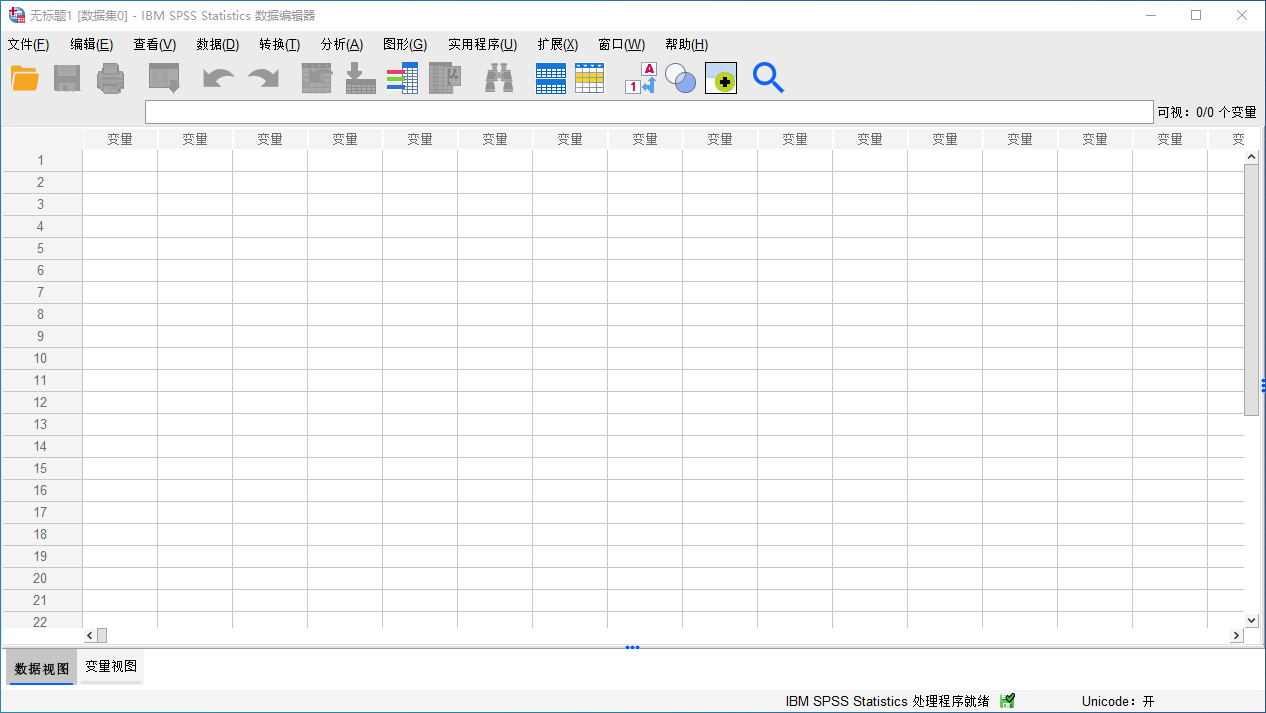1266x713 pixels.
Task: Switch to the 变量视图 tab
Action: click(x=111, y=667)
